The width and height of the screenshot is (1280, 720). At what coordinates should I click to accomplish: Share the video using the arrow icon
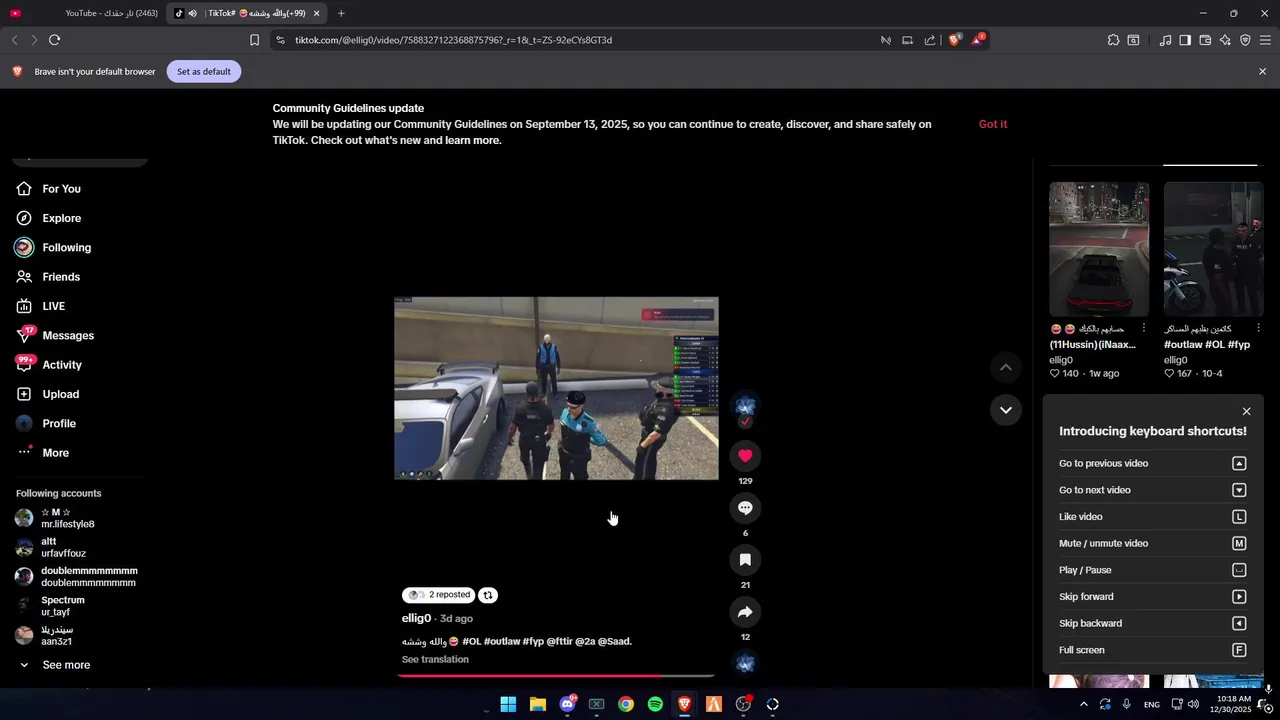[x=745, y=612]
